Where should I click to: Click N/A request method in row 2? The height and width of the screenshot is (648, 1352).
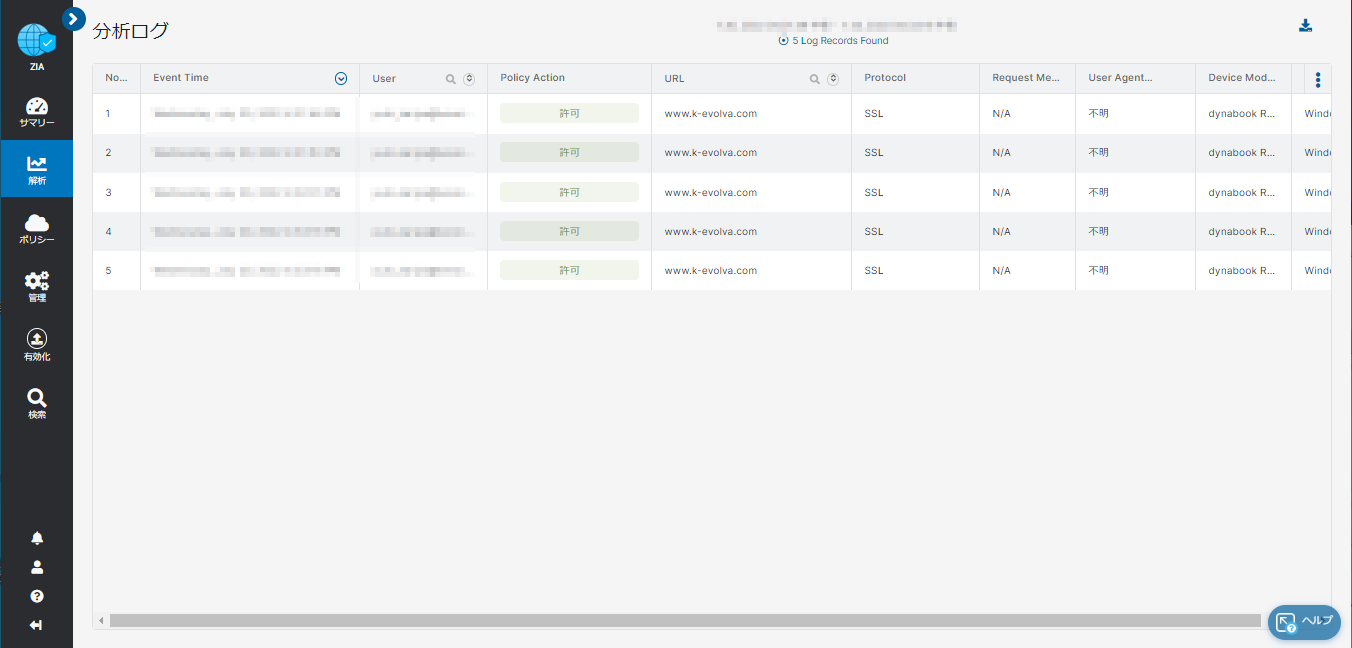pyautogui.click(x=1001, y=153)
